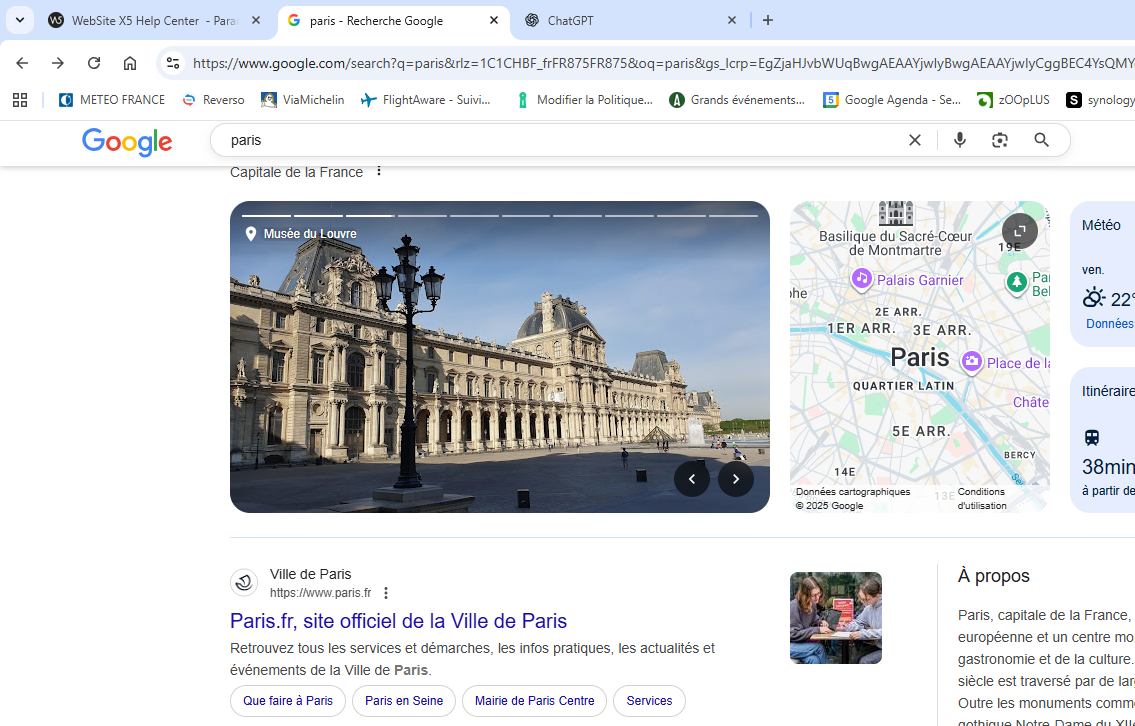This screenshot has width=1135, height=726.
Task: Submit search with magnifying glass
Action: pyautogui.click(x=1042, y=140)
